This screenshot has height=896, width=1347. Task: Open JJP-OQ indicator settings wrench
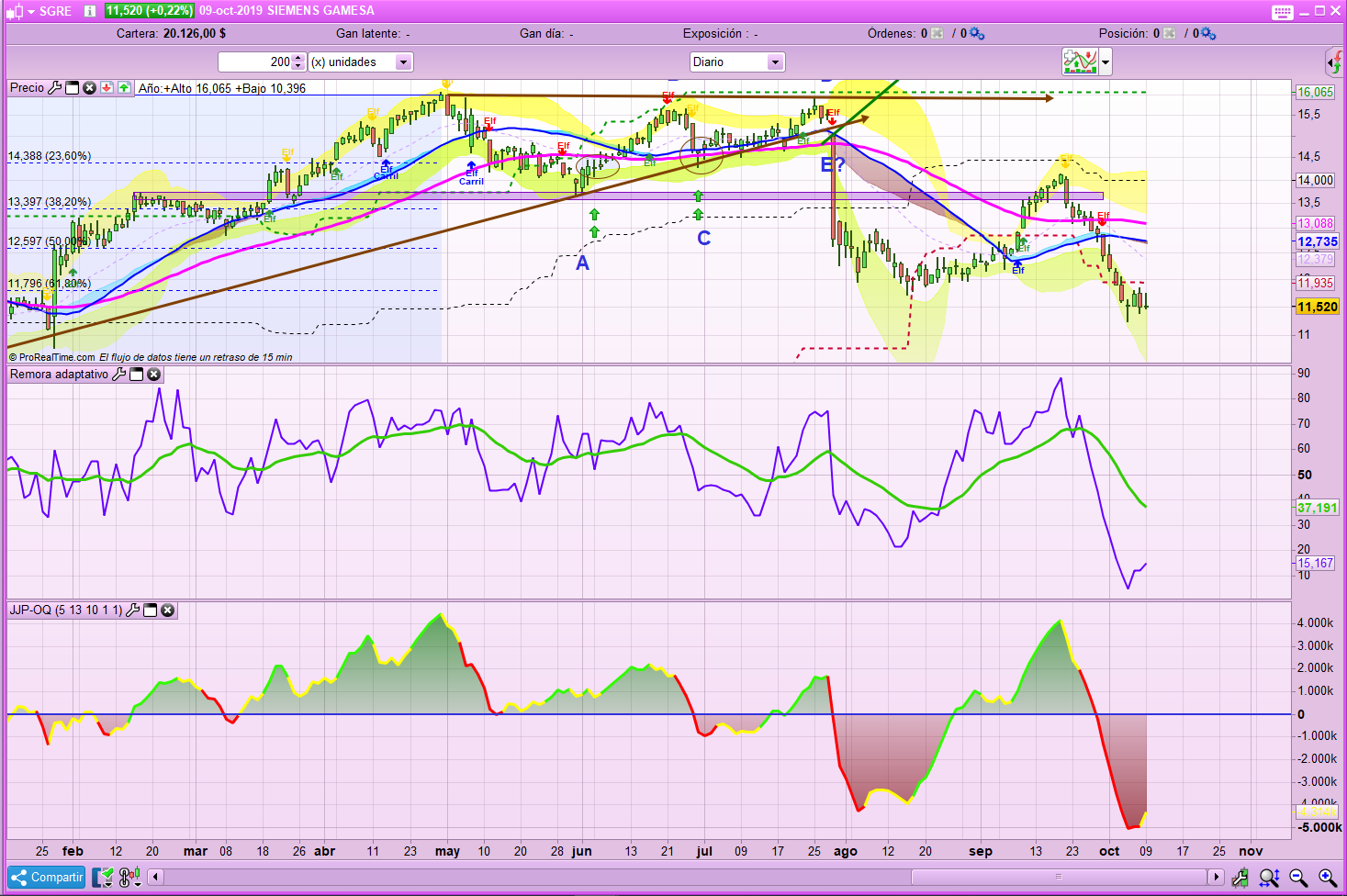tap(132, 610)
